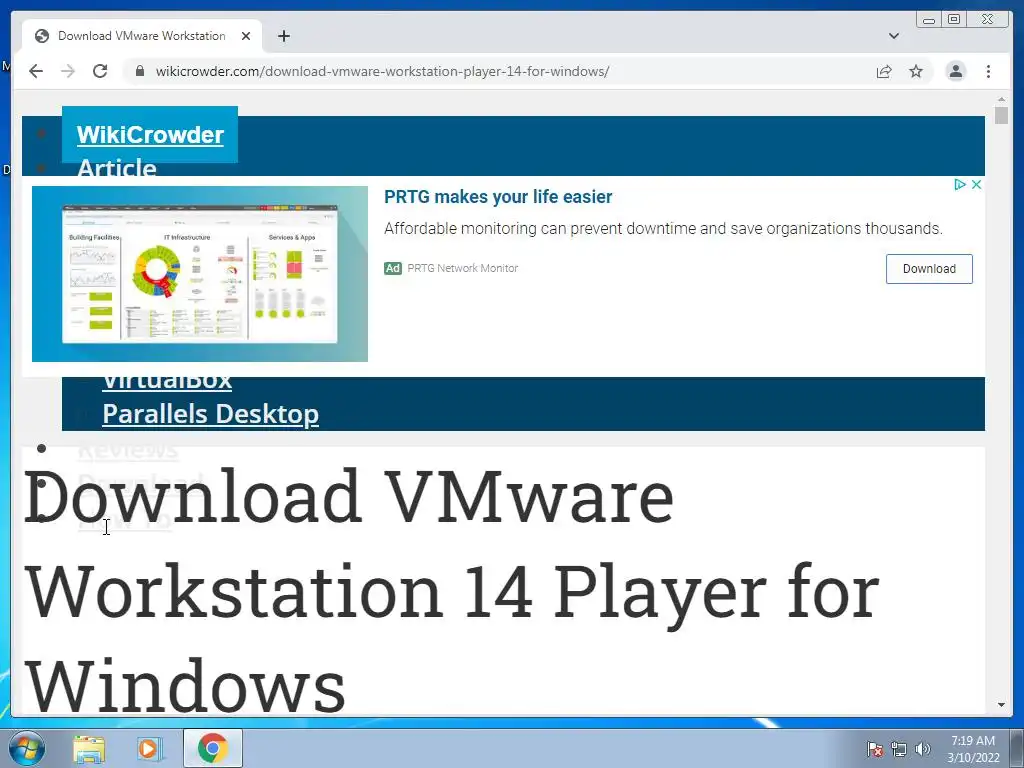Open the taskbar clock and date
1024x768 pixels.
973,748
